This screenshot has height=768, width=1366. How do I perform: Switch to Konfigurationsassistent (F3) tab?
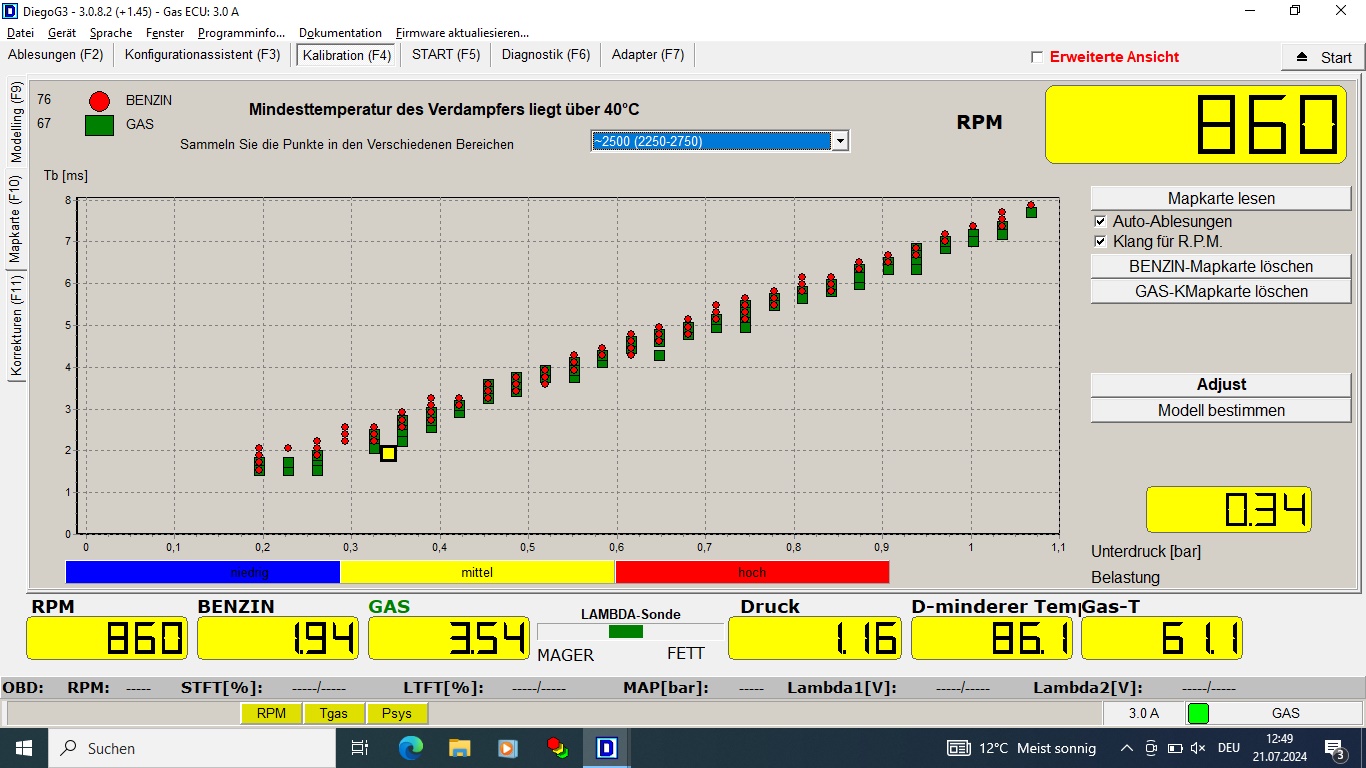203,55
